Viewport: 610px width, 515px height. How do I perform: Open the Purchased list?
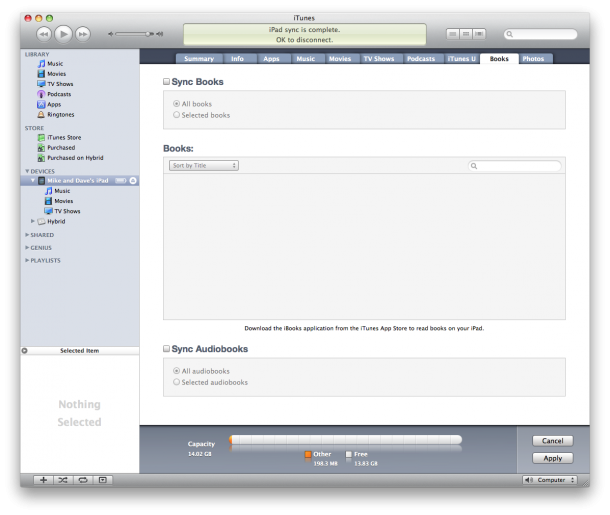tap(56, 147)
